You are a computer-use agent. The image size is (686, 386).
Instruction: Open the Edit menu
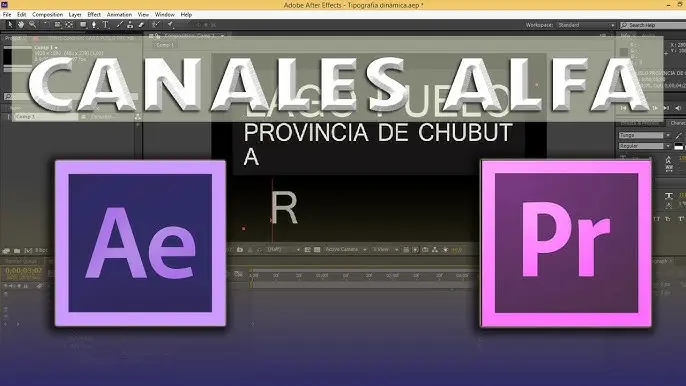tap(21, 14)
